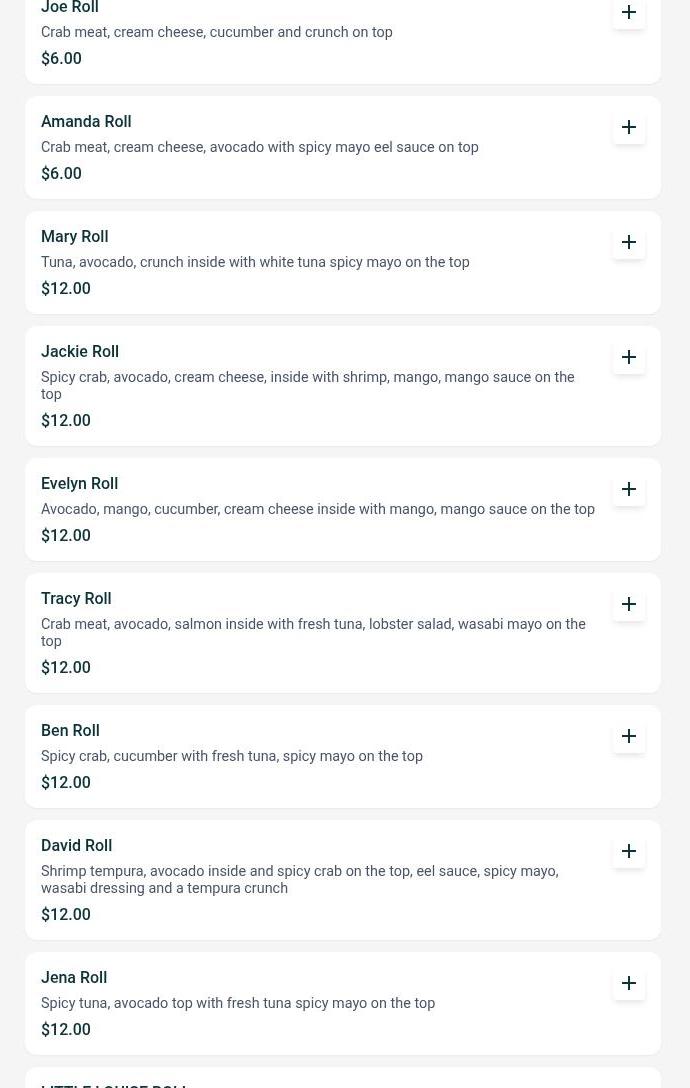Image resolution: width=690 pixels, height=1088 pixels.
Task: Click the Jena Roll plus icon
Action: point(629,983)
